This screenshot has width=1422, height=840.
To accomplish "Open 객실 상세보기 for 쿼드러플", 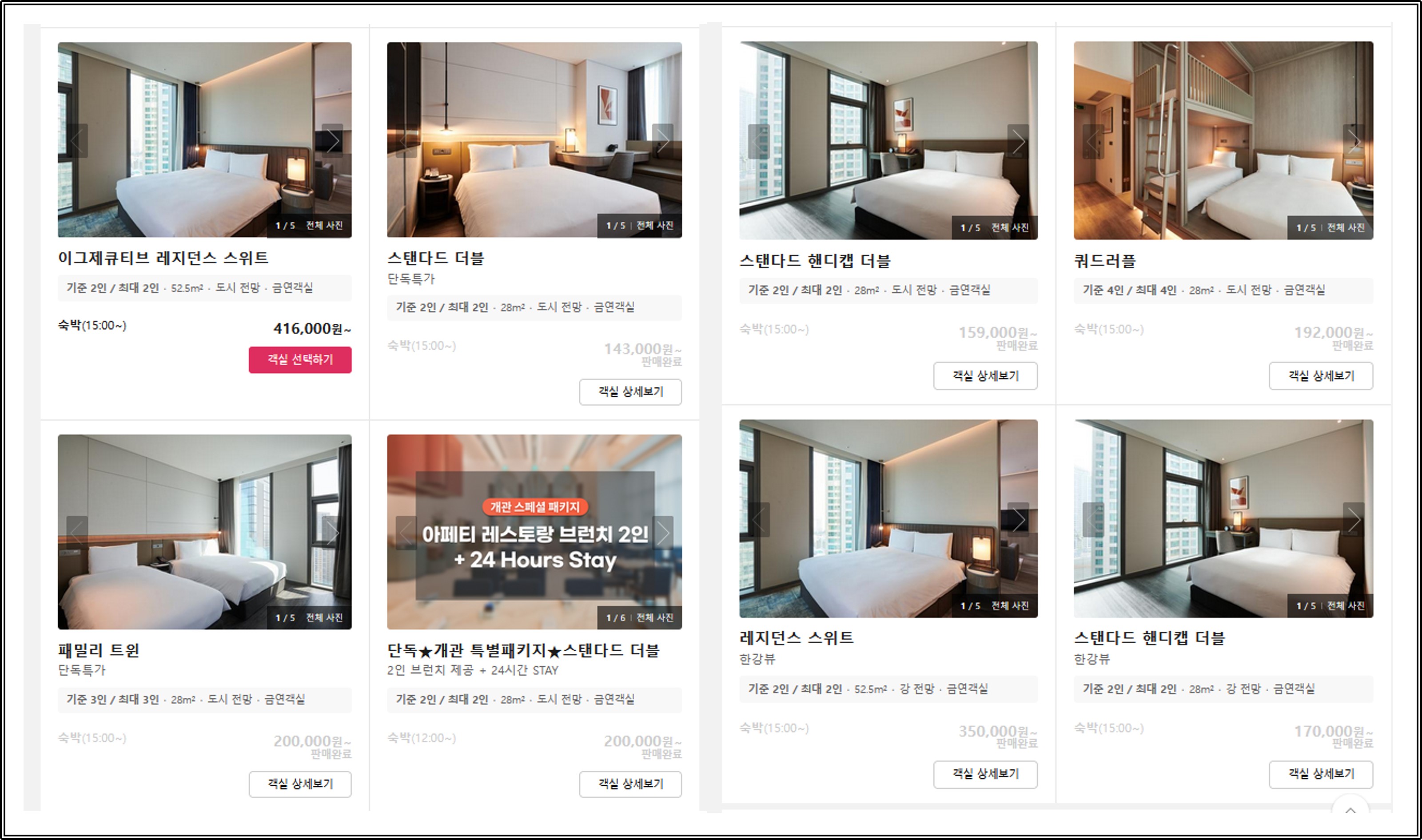I will [x=1321, y=376].
